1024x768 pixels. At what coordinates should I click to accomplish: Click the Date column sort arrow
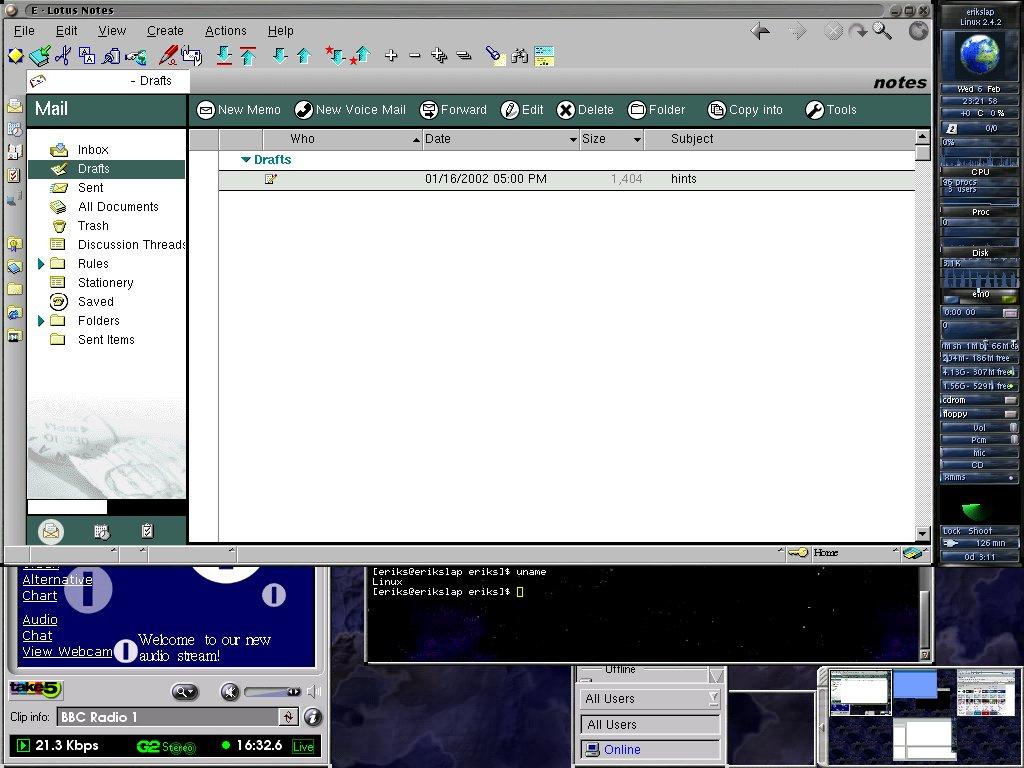573,139
